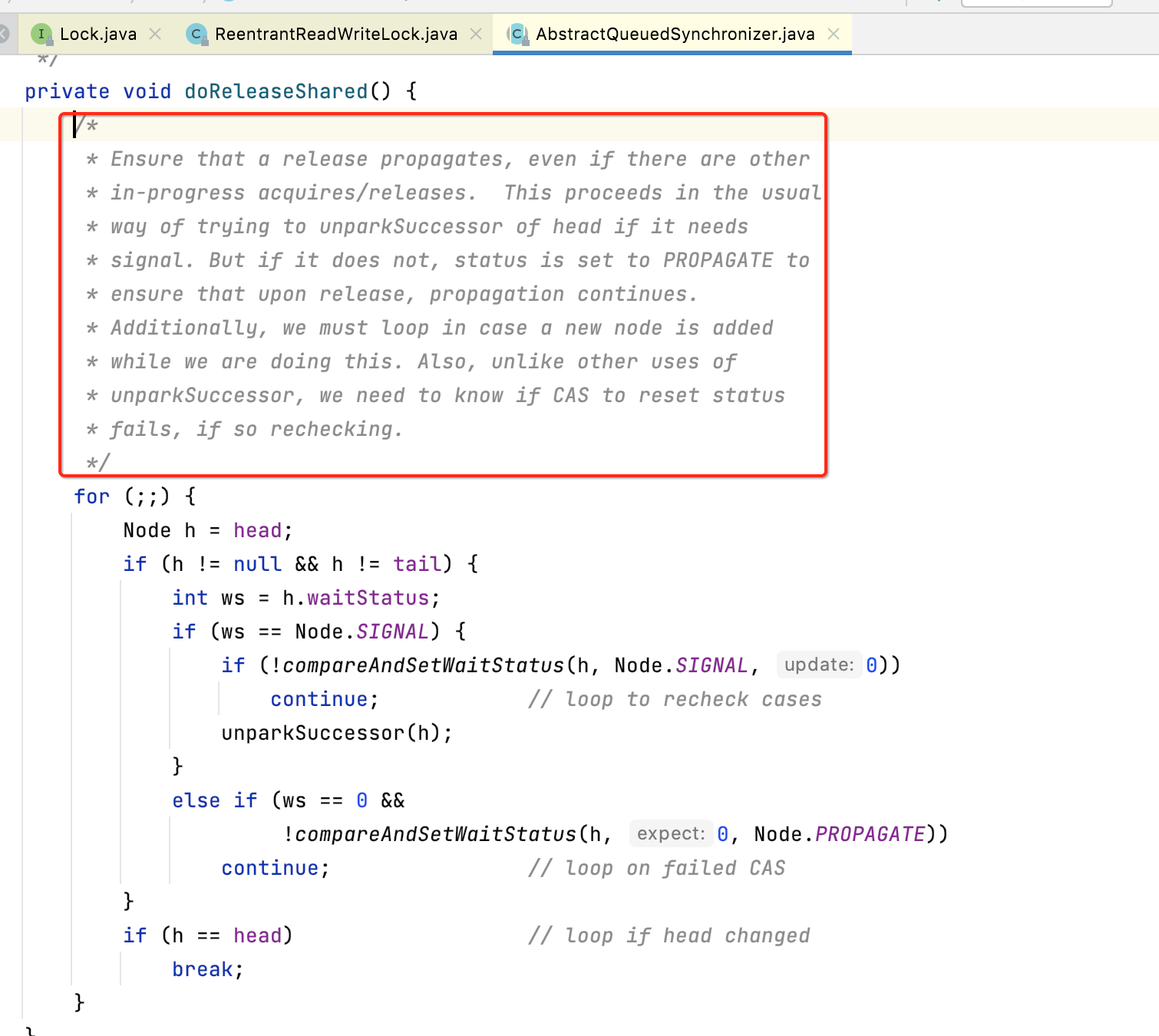Click the 'private' keyword
The image size is (1159, 1036).
pyautogui.click(x=68, y=91)
